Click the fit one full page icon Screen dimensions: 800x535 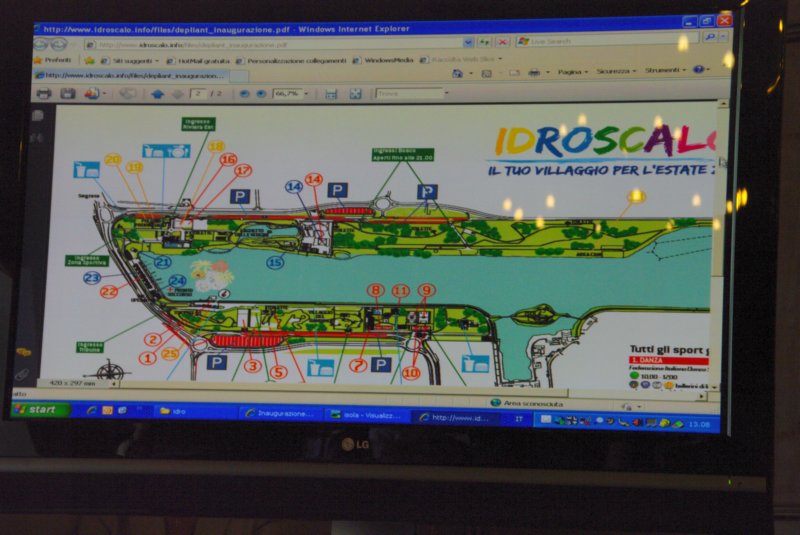coord(355,93)
